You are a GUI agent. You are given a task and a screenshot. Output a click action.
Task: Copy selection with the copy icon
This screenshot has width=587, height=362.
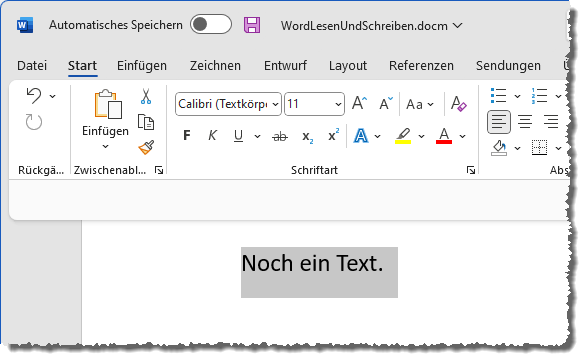[146, 122]
